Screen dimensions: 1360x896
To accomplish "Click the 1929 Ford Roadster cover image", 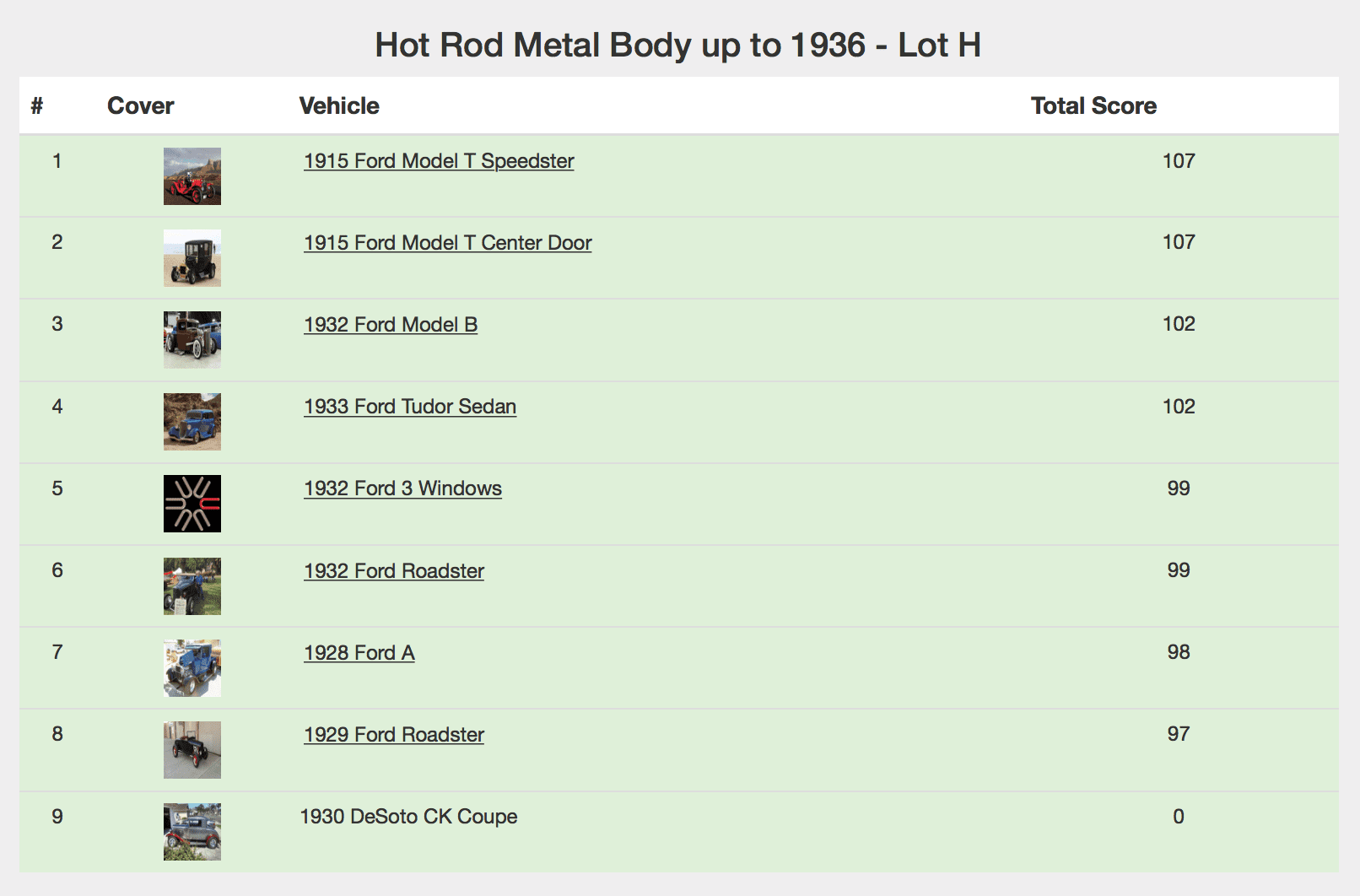I will tap(192, 750).
